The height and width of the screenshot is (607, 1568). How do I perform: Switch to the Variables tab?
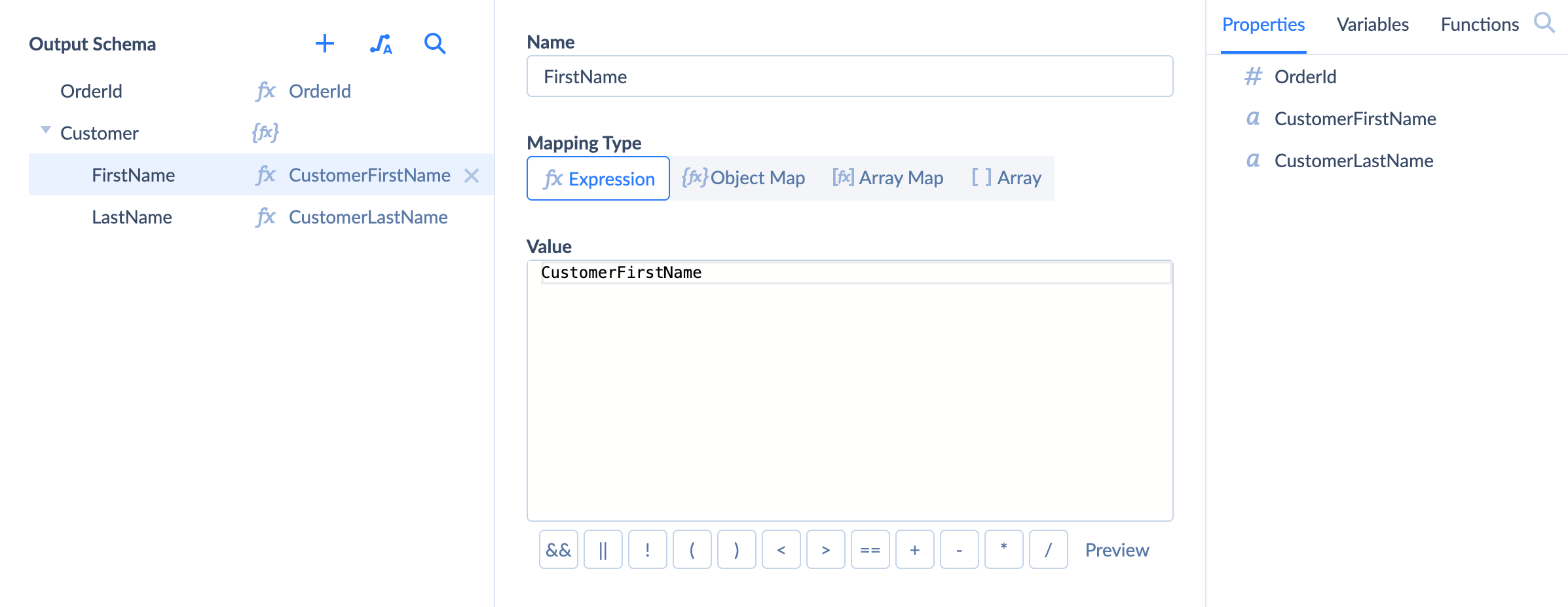(1373, 24)
